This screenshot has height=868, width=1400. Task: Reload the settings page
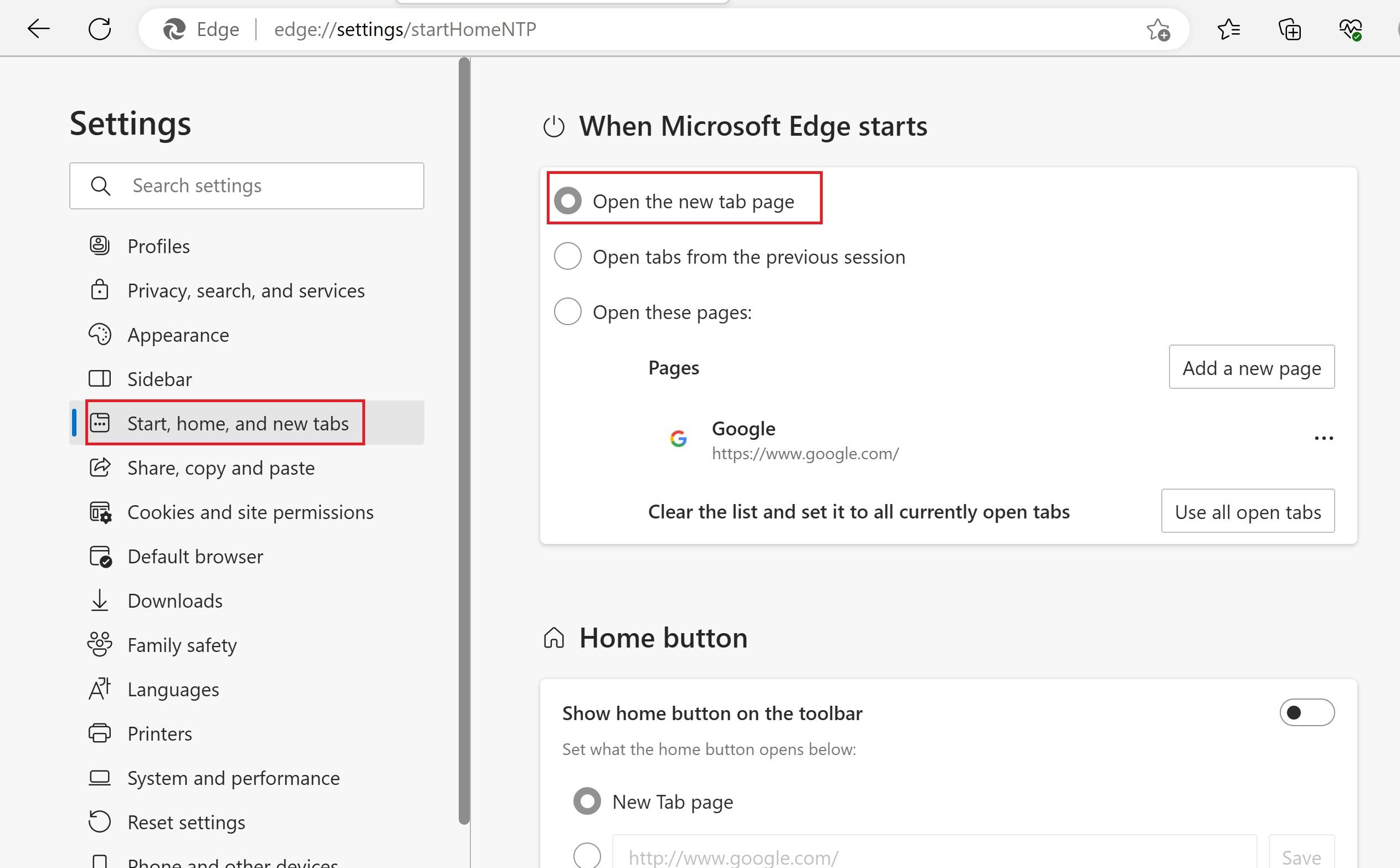tap(99, 29)
